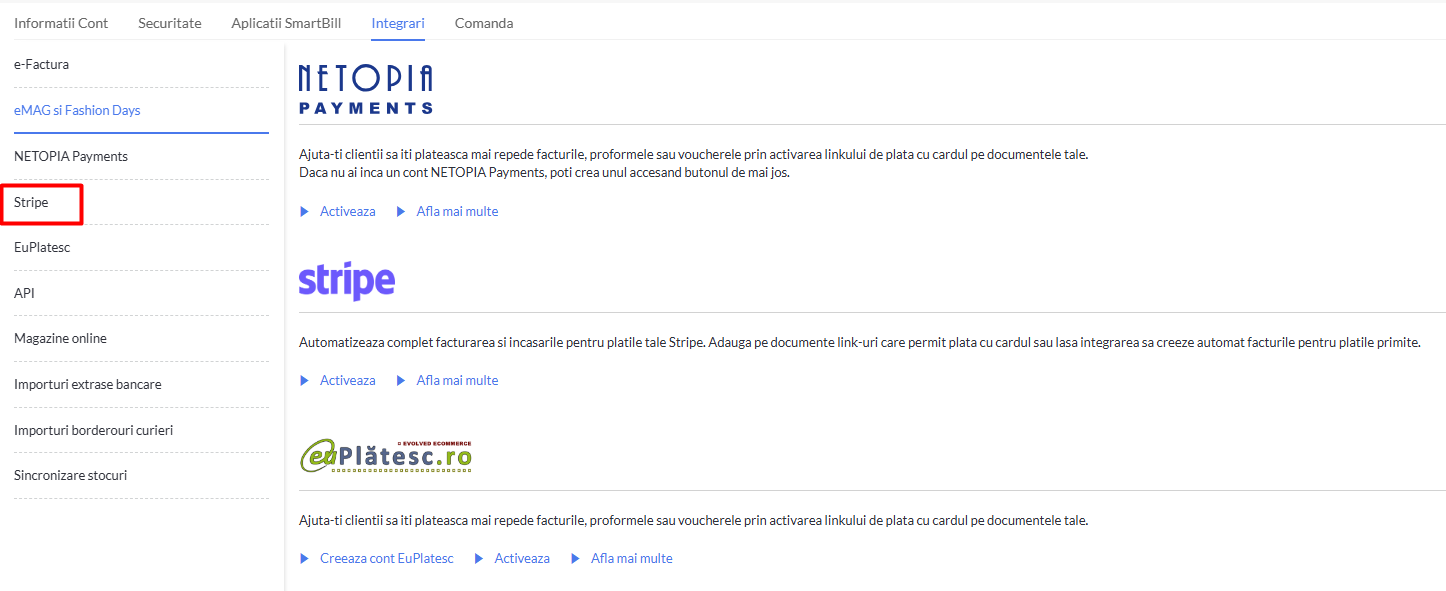Click triangle icon before Creeaza cont EuPlatesc

(305, 559)
